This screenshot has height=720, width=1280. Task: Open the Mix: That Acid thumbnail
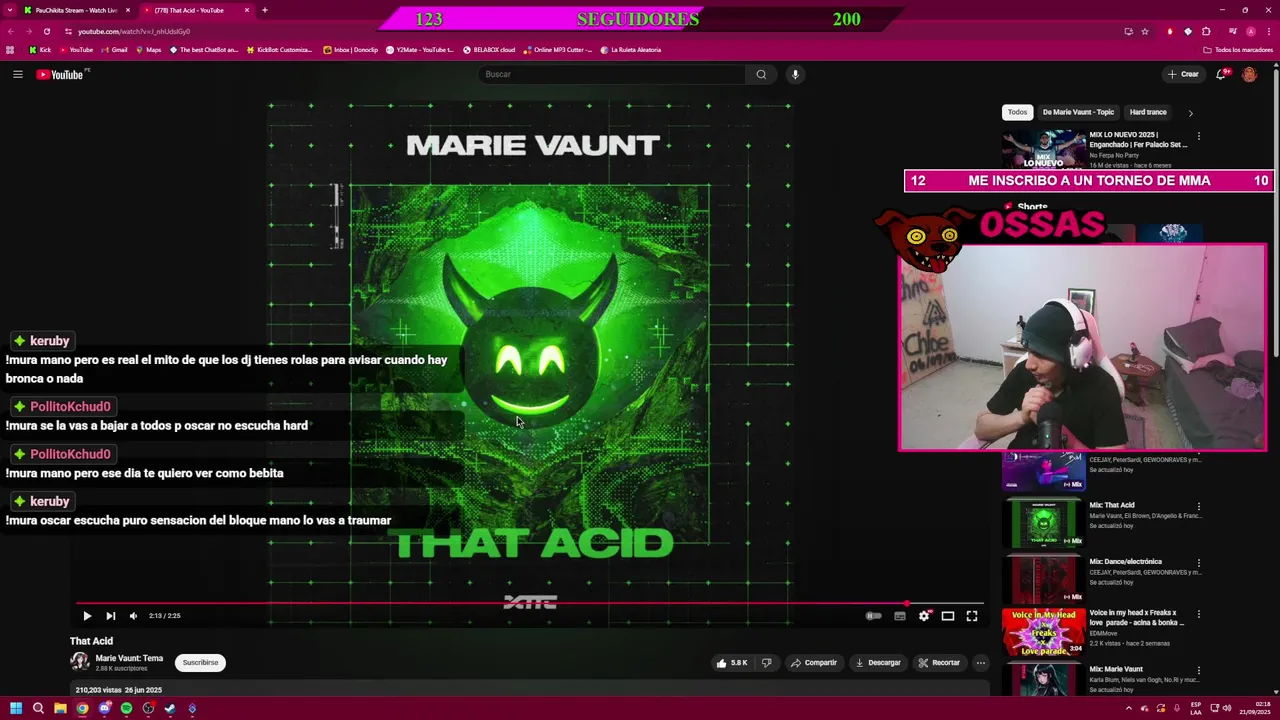tap(1044, 523)
